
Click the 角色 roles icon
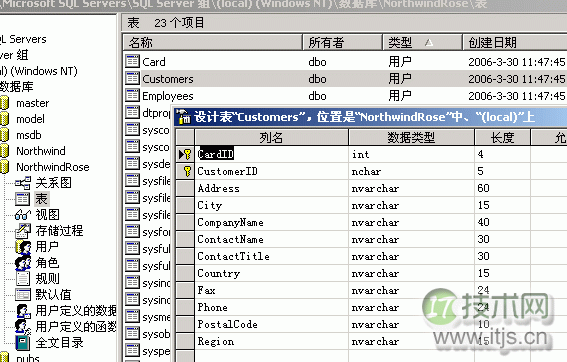tap(24, 263)
